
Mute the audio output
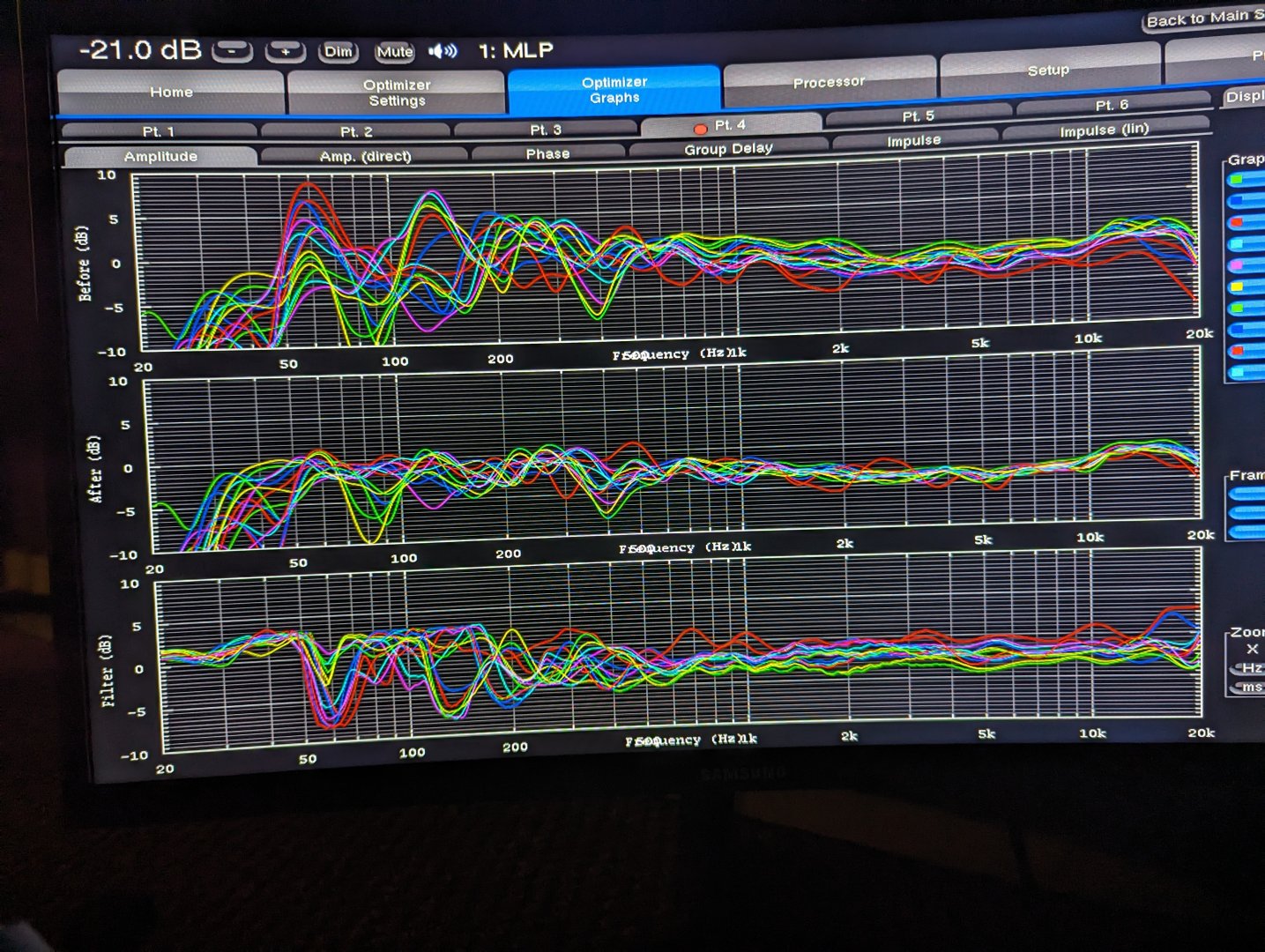[x=394, y=52]
